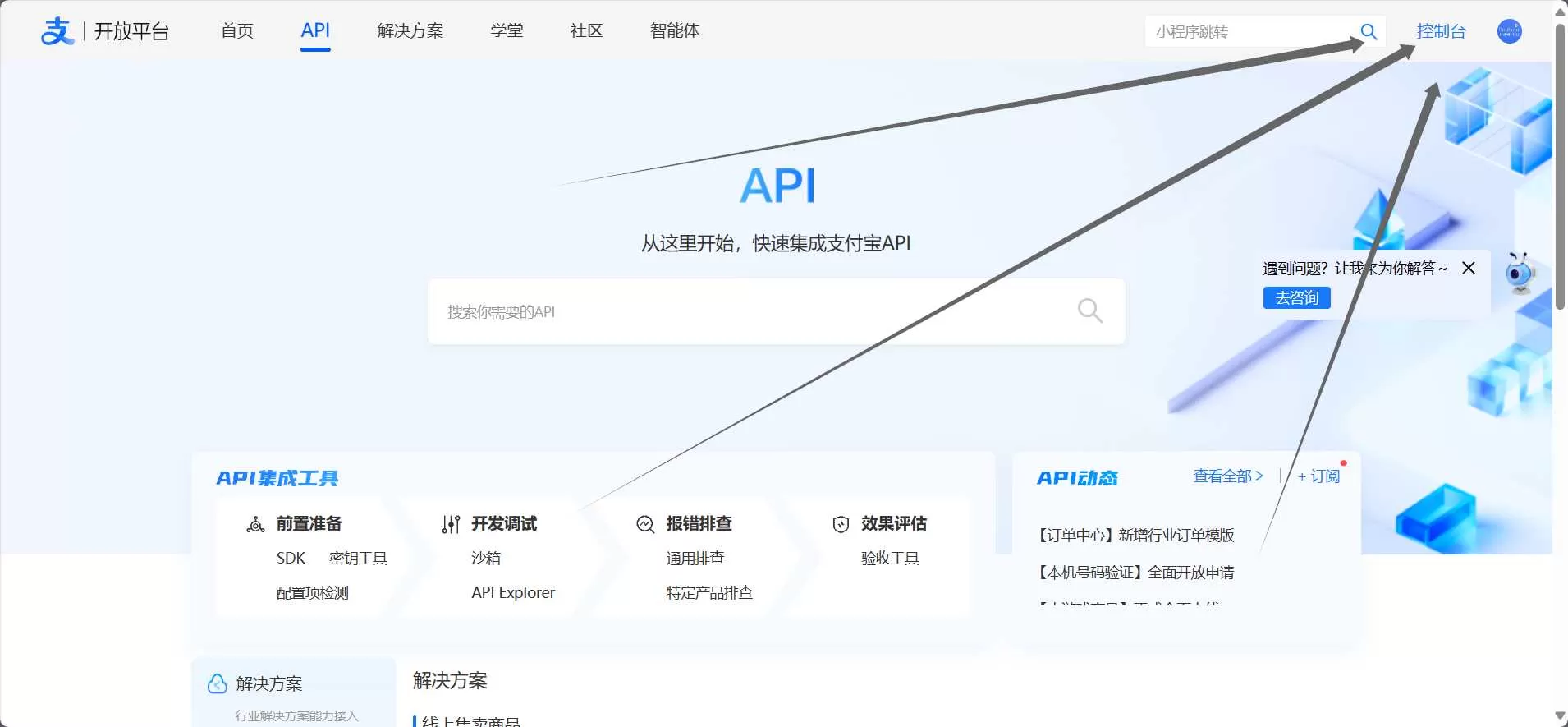Click the 前置准备 heading

point(309,523)
